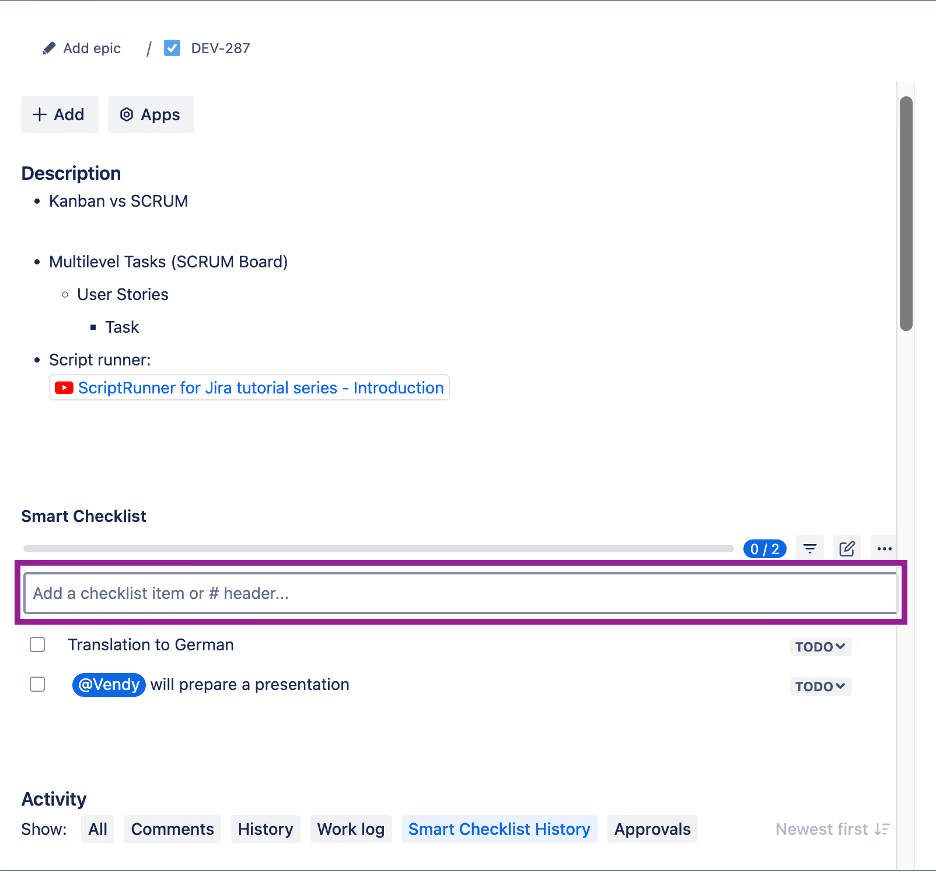The image size is (936, 872).
Task: Switch to the Smart Checklist History tab
Action: point(499,829)
